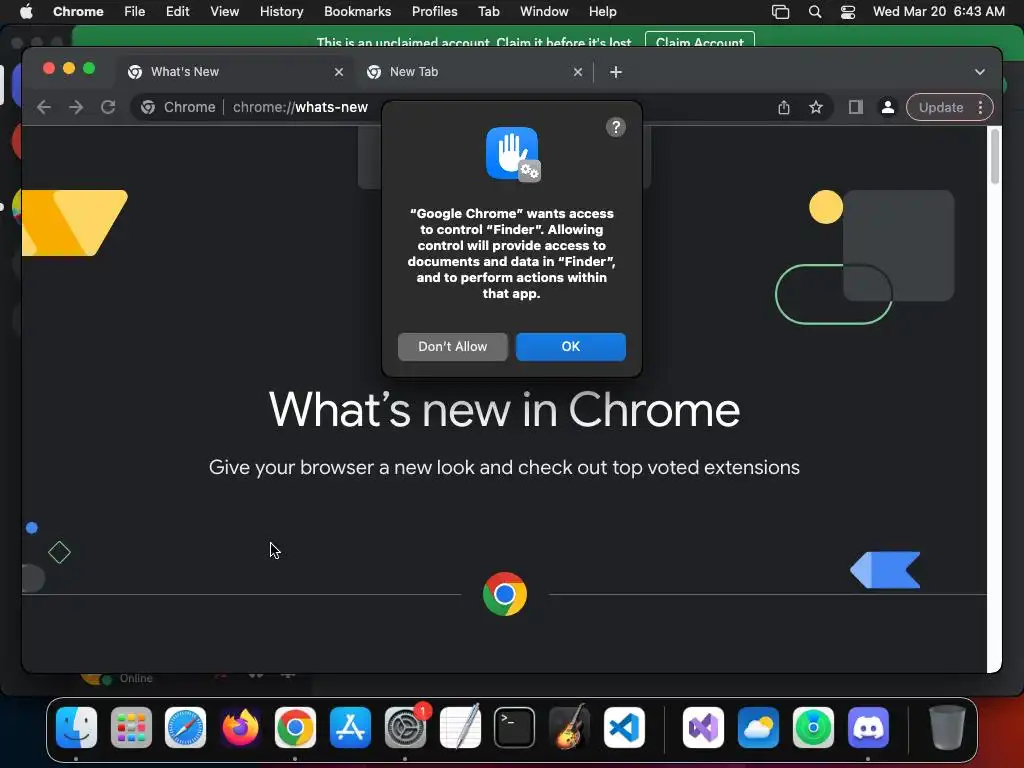Launch Visual Studio Code from the Dock
The image size is (1024, 768).
[x=624, y=728]
